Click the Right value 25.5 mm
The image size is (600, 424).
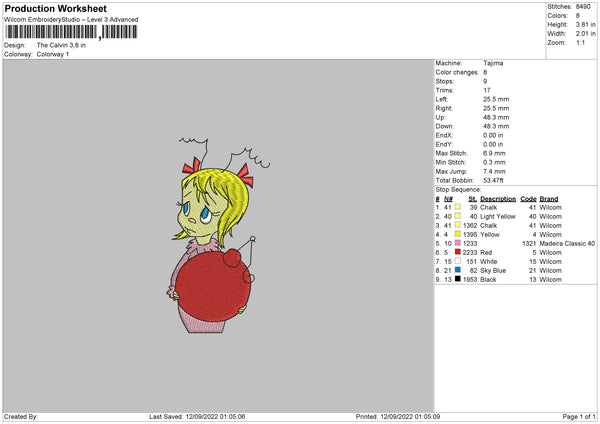[496, 108]
